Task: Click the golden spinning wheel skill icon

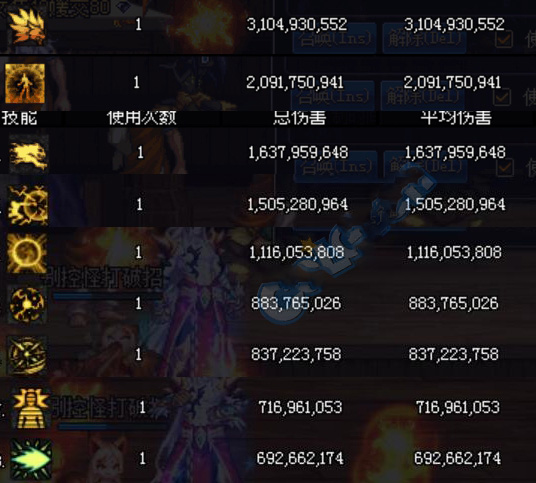Action: tap(27, 355)
